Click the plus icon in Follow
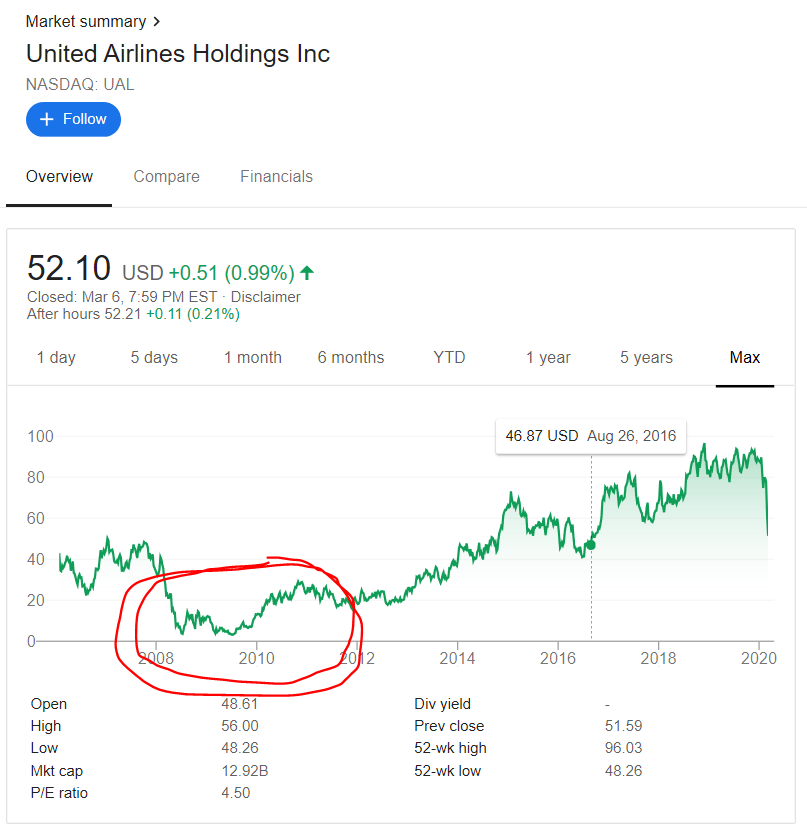 pos(46,119)
